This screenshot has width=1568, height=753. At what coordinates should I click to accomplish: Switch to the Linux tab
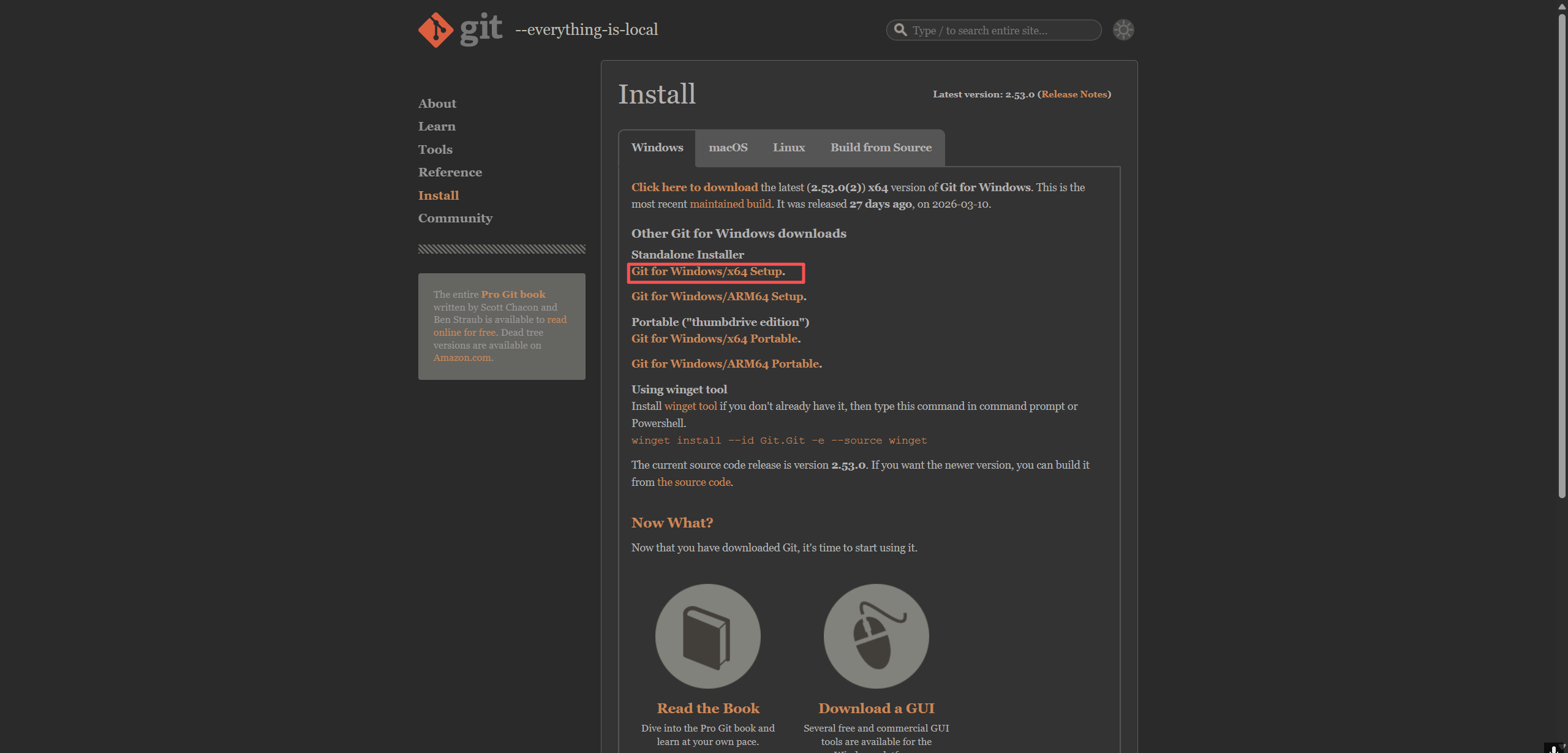[788, 148]
